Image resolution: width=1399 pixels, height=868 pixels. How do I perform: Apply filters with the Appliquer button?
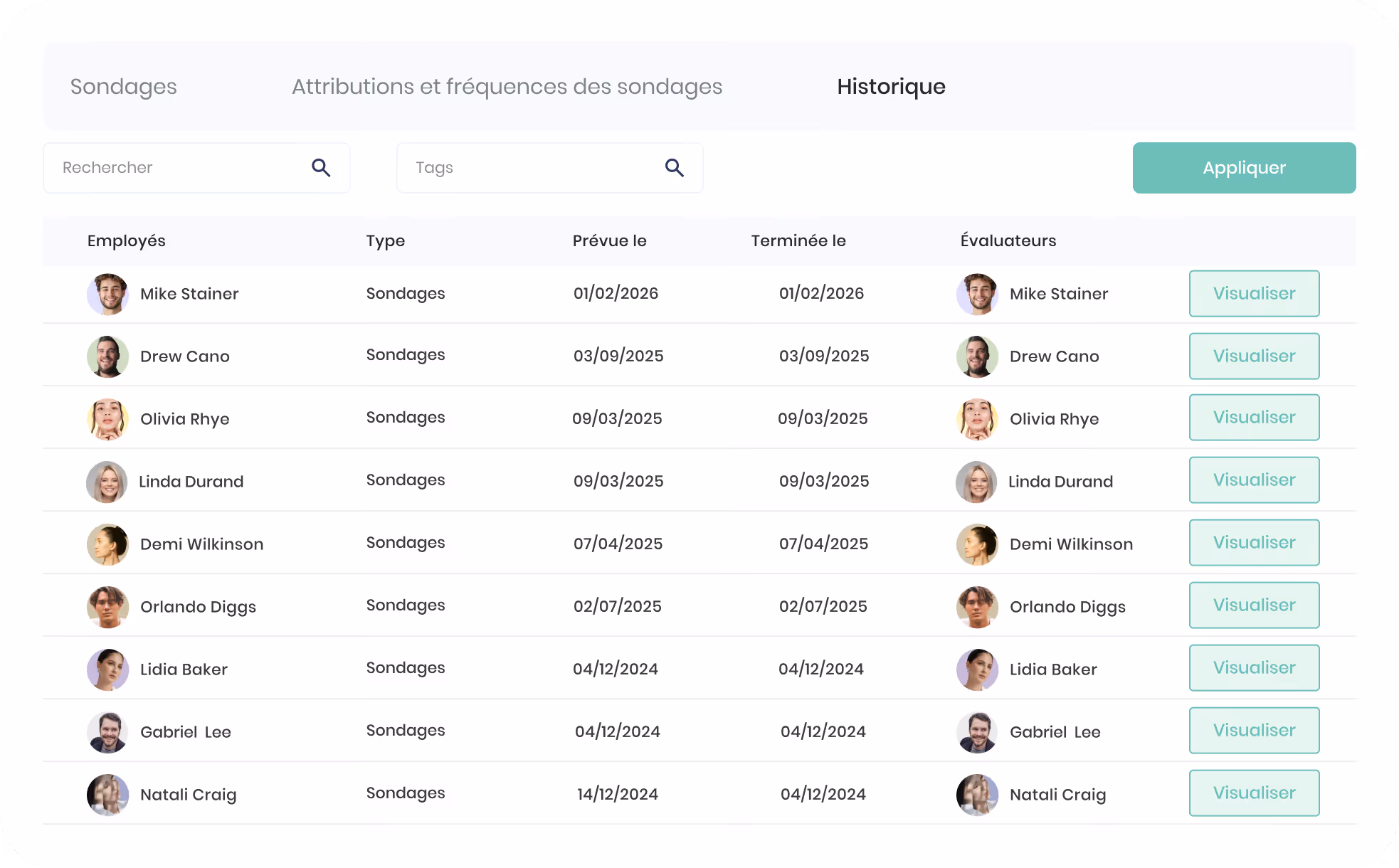click(1244, 168)
